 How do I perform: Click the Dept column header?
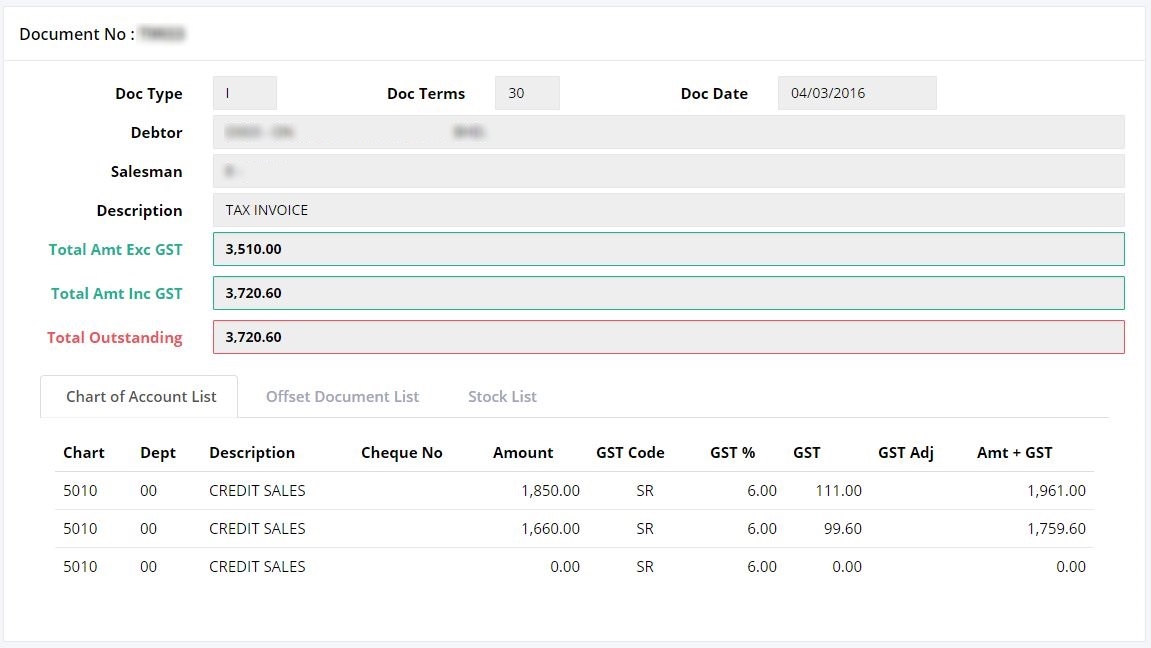[x=158, y=453]
